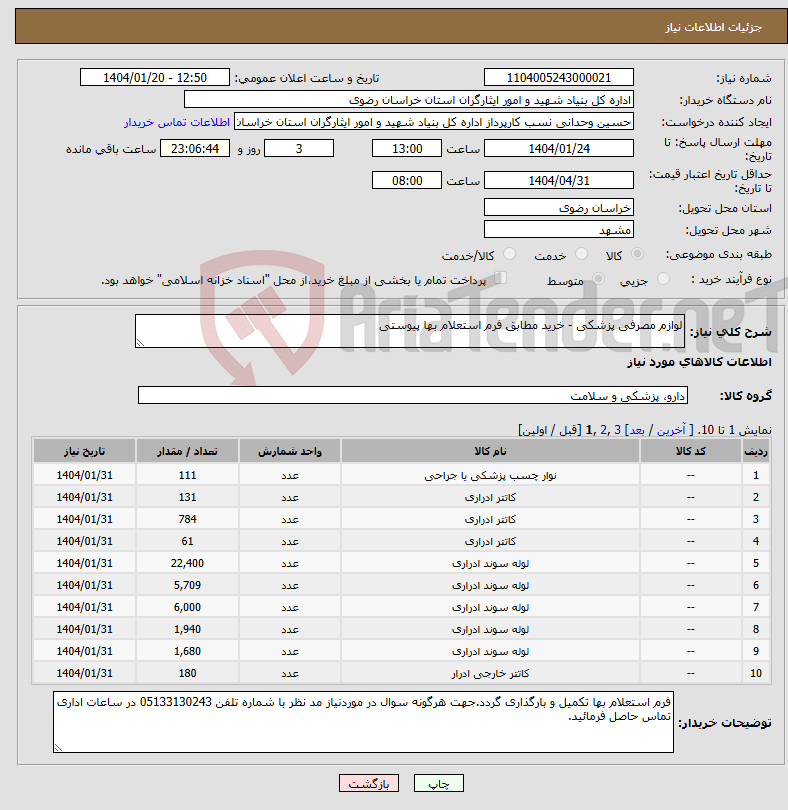Click the price validity date 1404/04/31

(559, 181)
